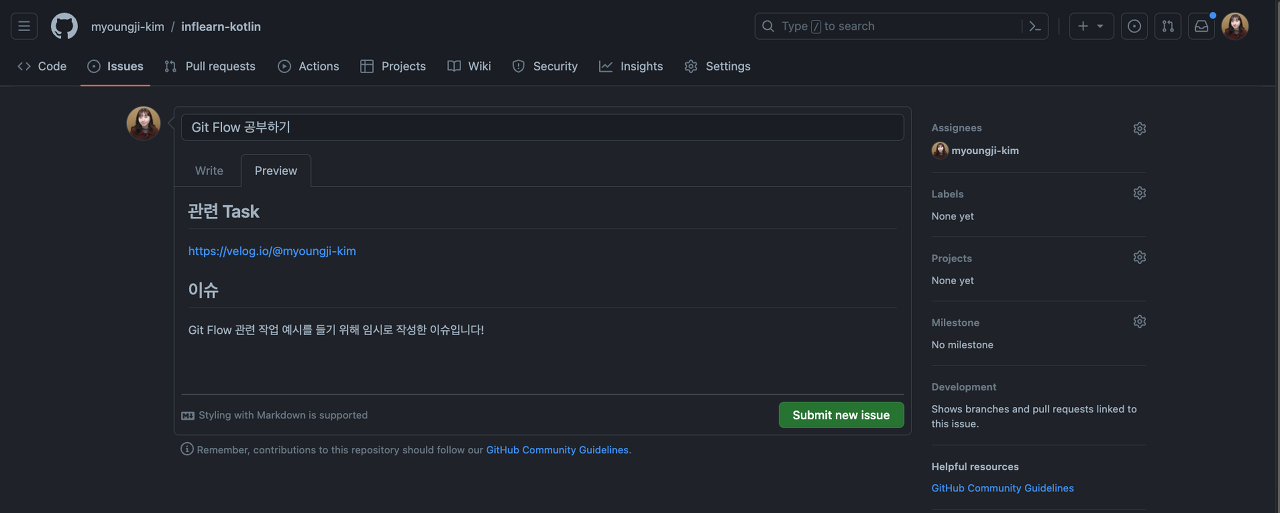Open the notifications inbox icon
The height and width of the screenshot is (513, 1280).
click(x=1202, y=26)
